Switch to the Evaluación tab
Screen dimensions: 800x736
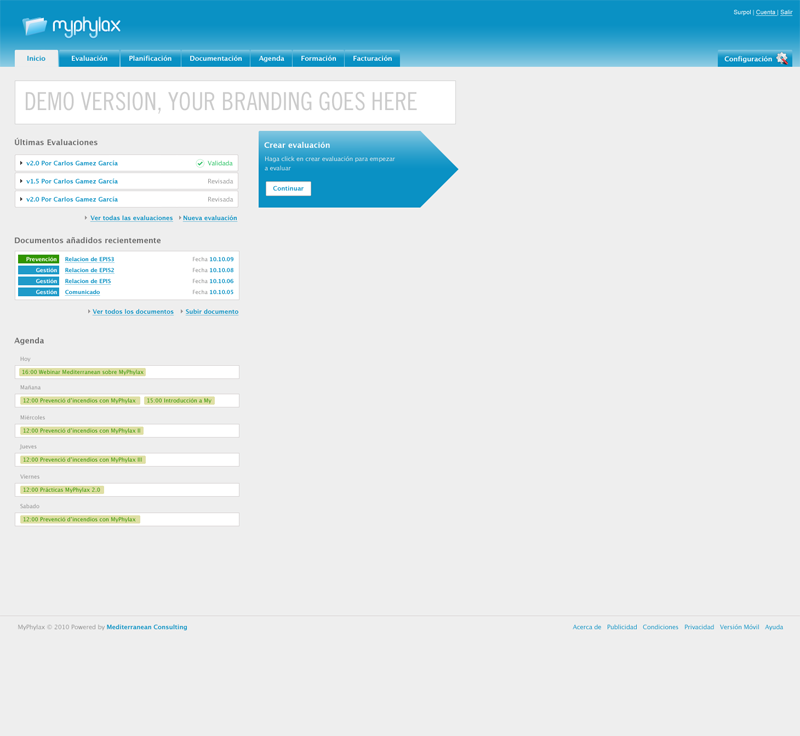pyautogui.click(x=89, y=59)
